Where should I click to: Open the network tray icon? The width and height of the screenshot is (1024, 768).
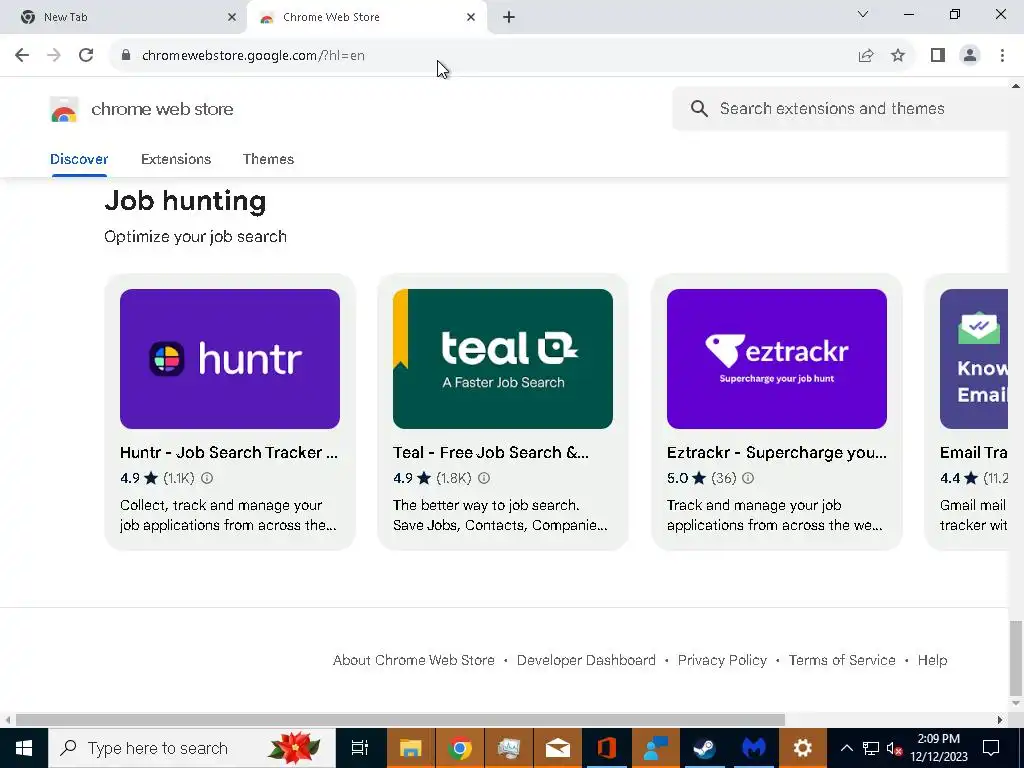pos(871,748)
